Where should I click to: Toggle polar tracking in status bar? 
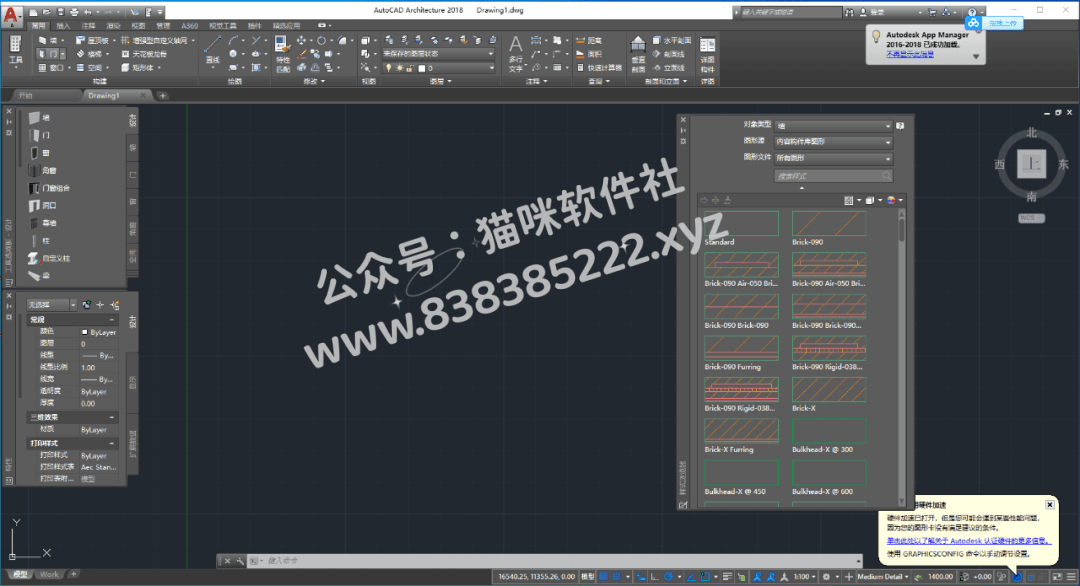668,577
